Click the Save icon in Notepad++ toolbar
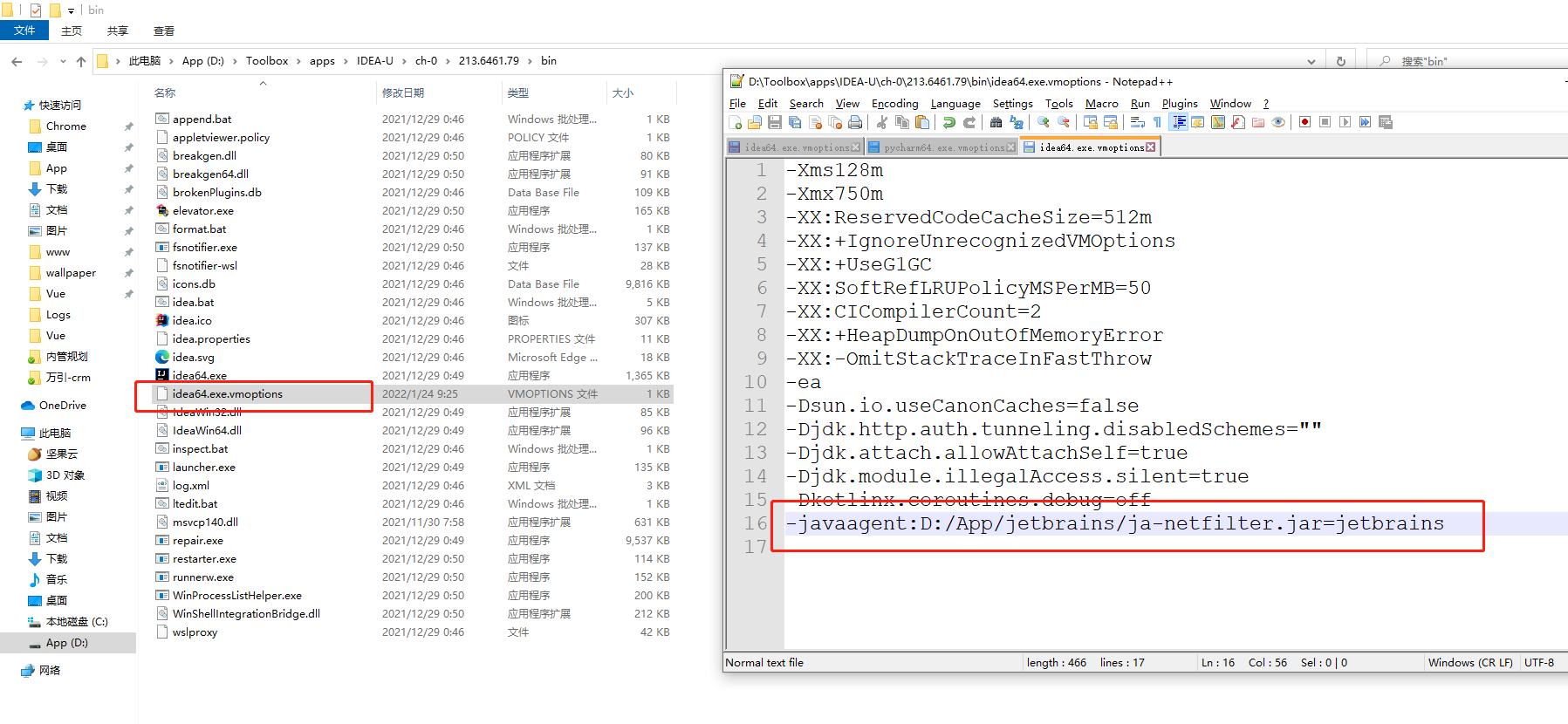 pyautogui.click(x=775, y=122)
